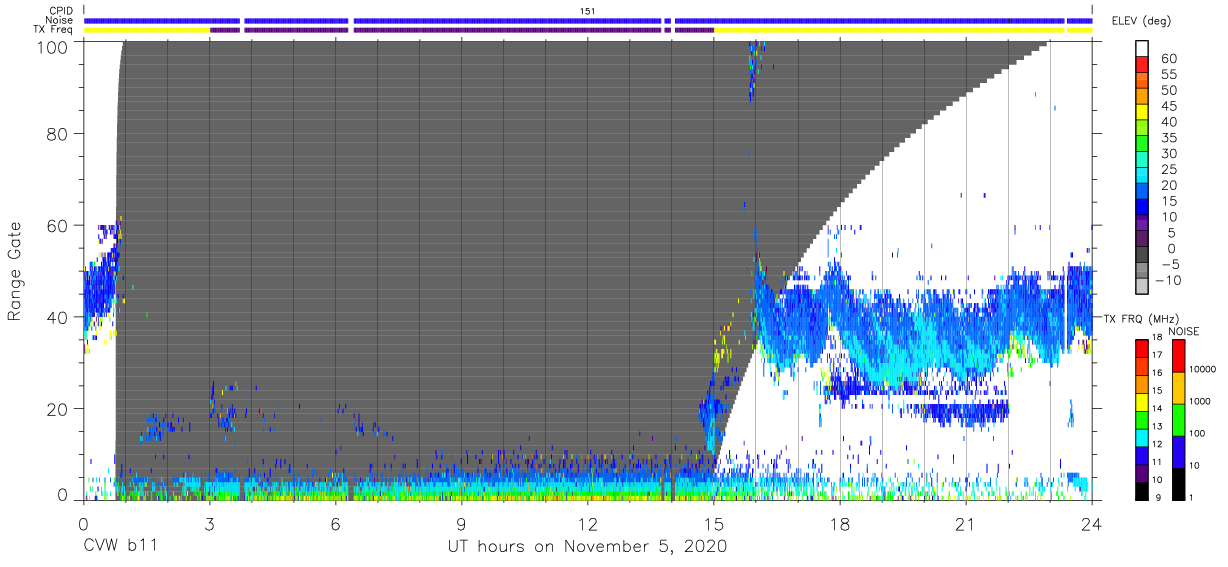Click elevation colorbar label 55
This screenshot has height=567, width=1228.
pyautogui.click(x=1171, y=75)
